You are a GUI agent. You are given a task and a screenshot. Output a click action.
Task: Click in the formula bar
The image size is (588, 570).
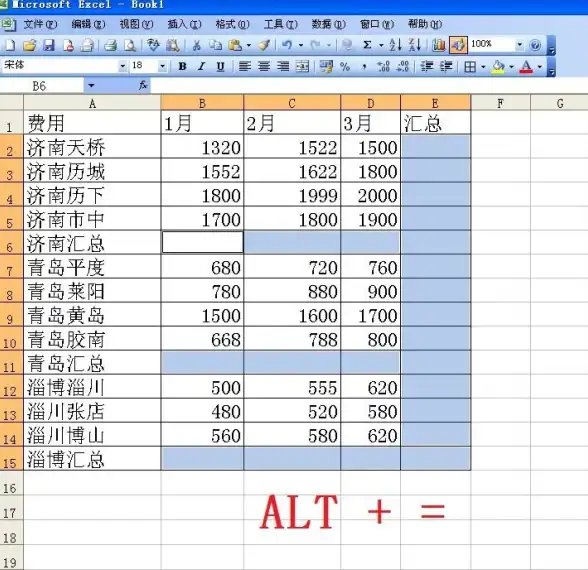point(369,86)
